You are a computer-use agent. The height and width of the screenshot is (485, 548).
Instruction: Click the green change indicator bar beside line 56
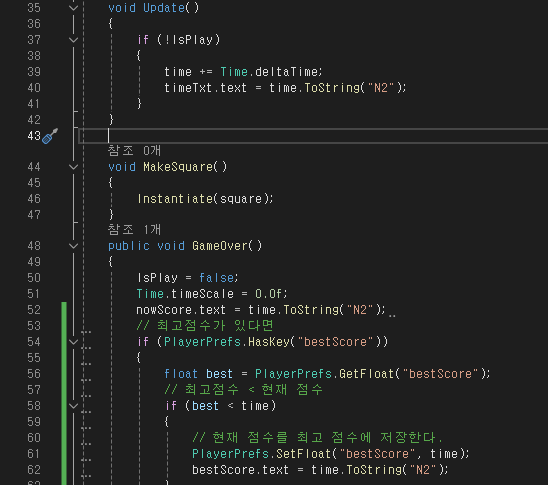tap(64, 374)
